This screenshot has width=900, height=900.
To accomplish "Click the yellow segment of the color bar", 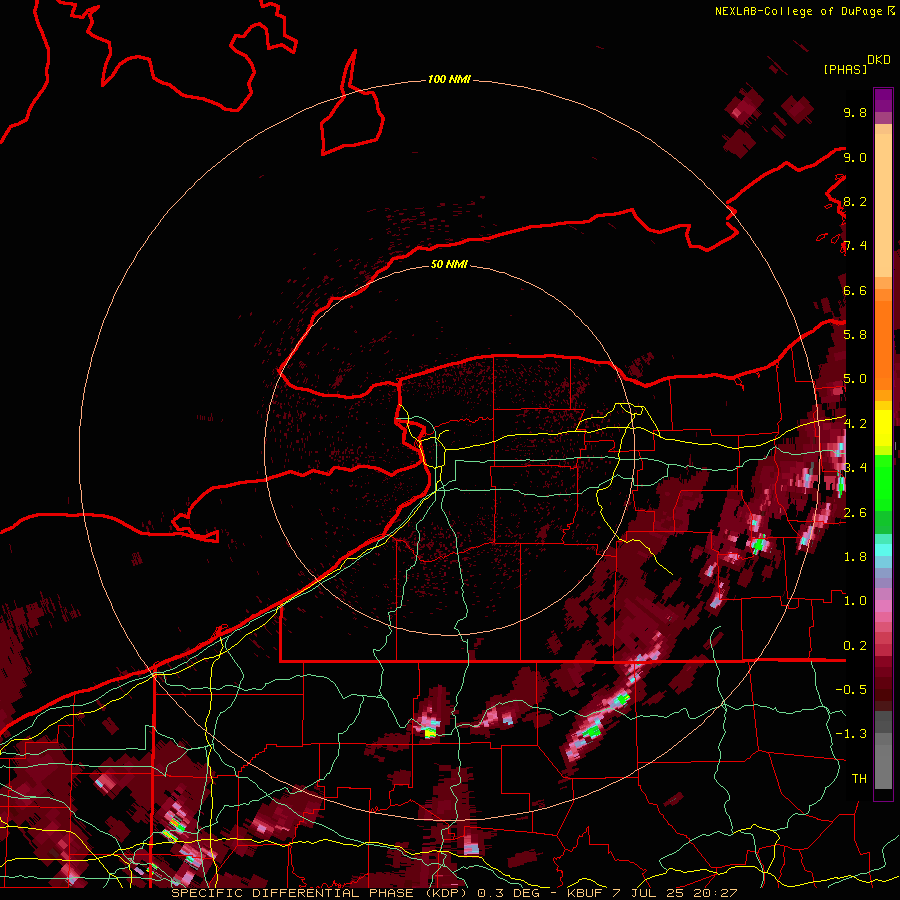I will click(883, 428).
